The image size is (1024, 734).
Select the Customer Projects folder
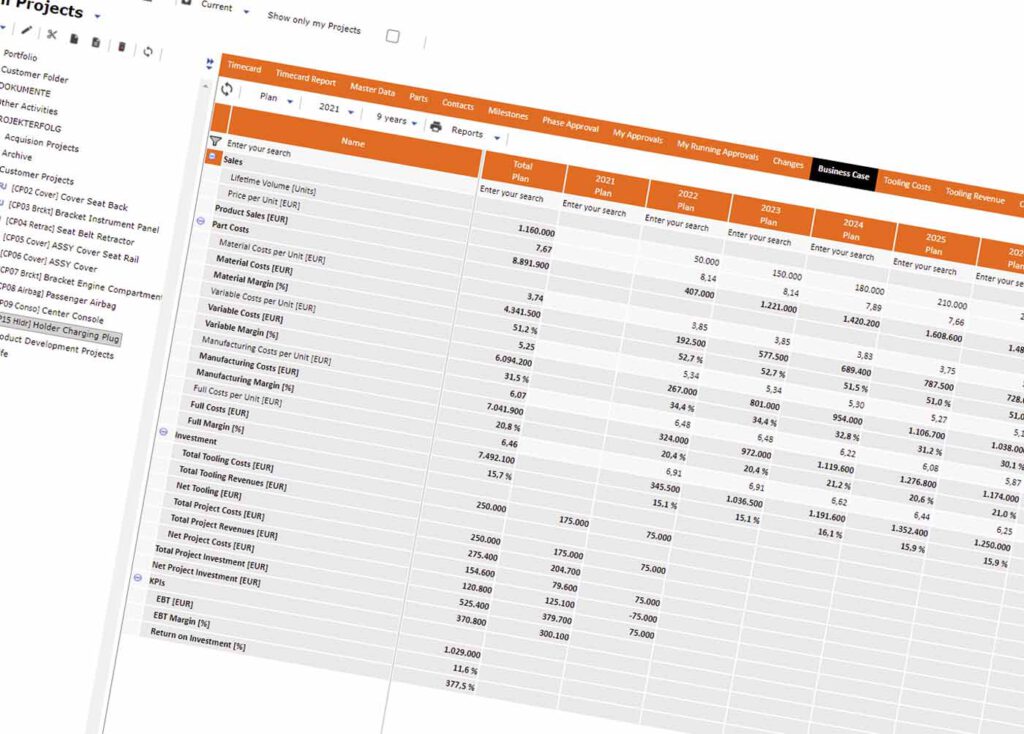point(37,175)
